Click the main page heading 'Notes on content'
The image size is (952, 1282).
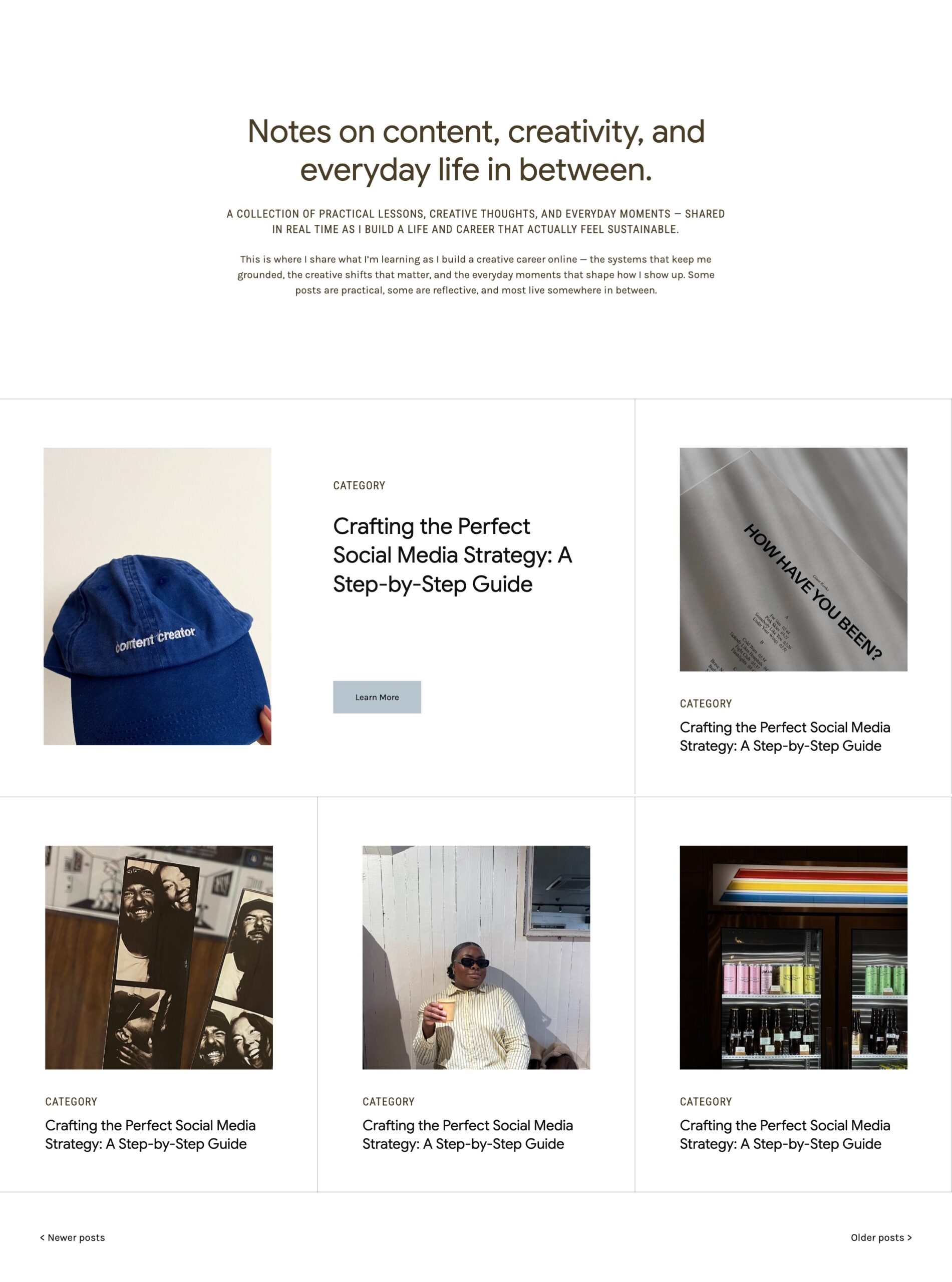476,150
